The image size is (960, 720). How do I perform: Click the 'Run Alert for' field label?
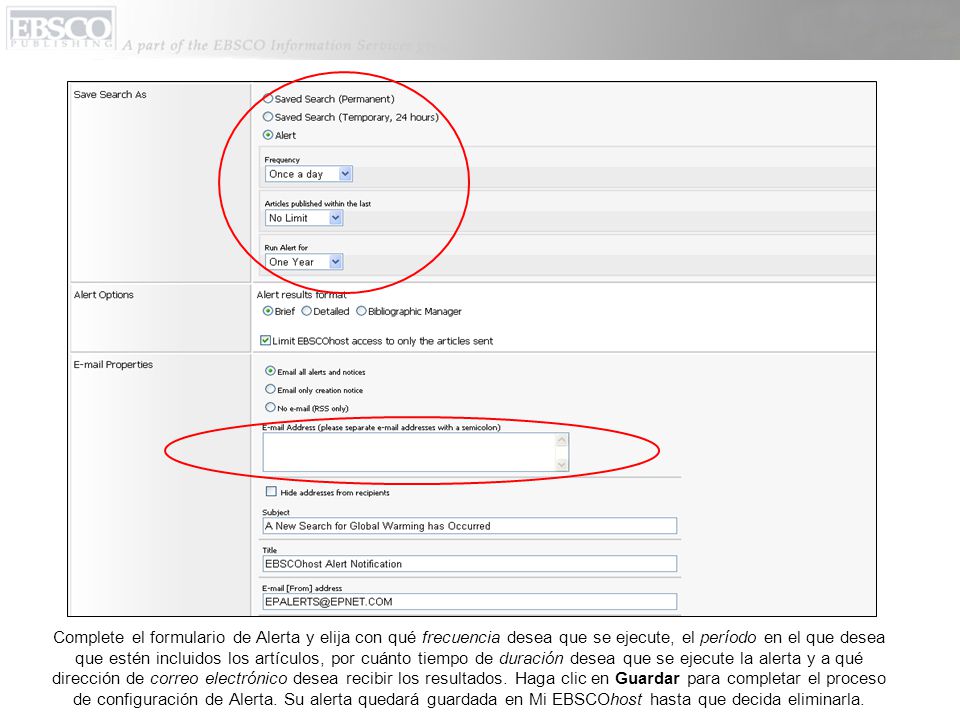[286, 247]
